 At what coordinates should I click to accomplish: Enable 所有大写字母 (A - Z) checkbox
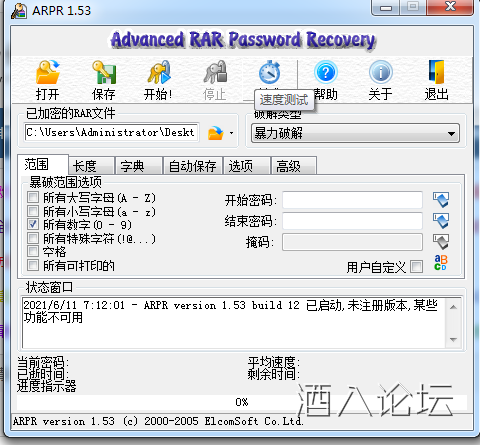pos(33,197)
